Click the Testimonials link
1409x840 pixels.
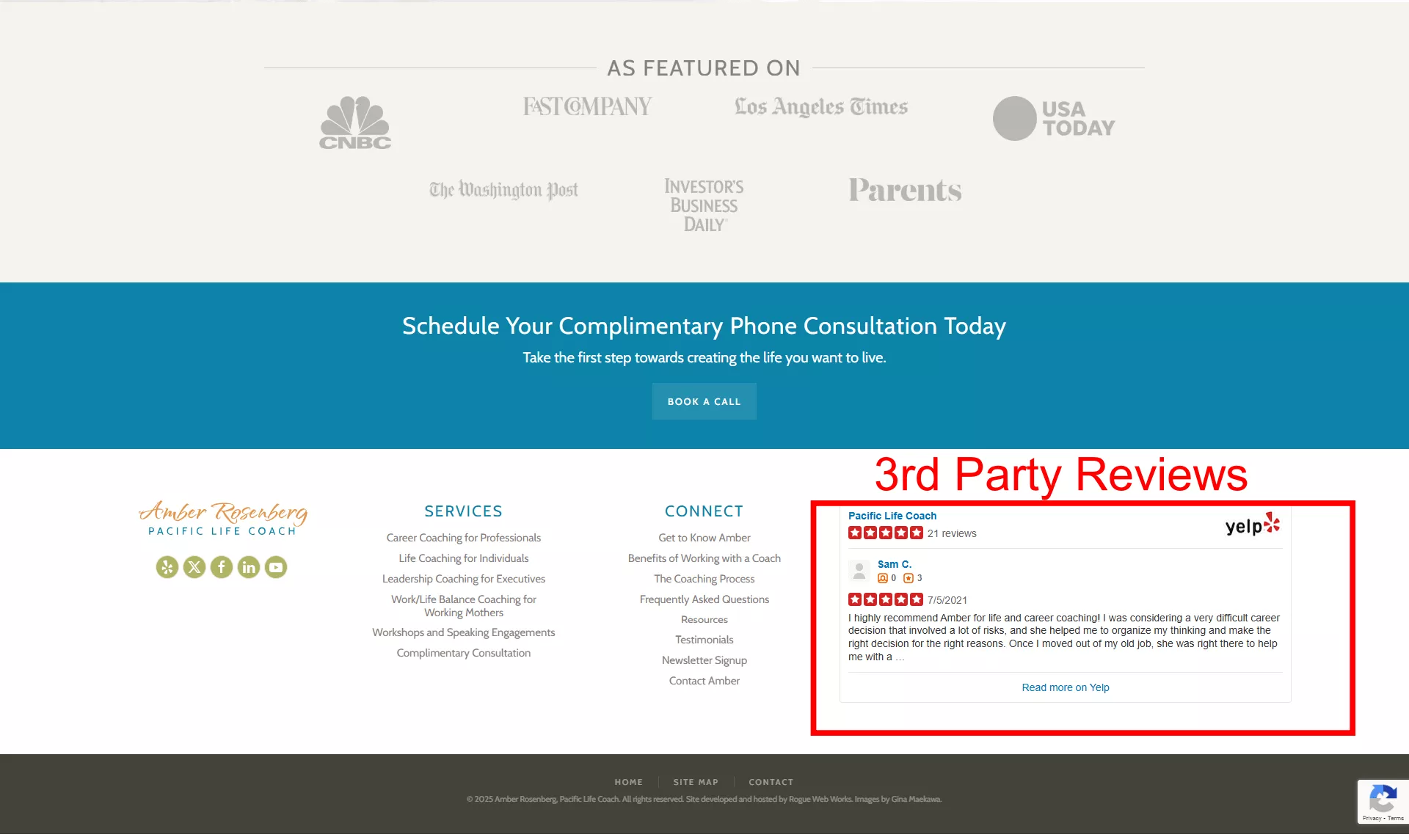click(x=703, y=639)
